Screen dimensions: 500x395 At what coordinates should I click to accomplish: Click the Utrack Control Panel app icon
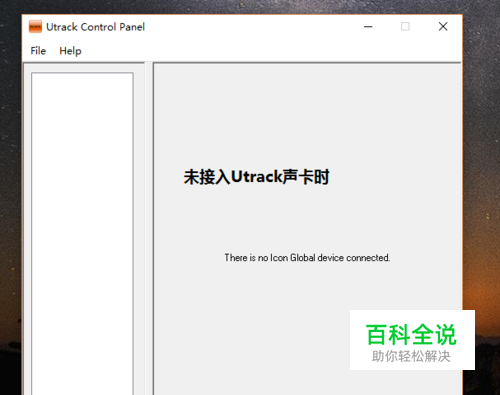click(x=35, y=27)
